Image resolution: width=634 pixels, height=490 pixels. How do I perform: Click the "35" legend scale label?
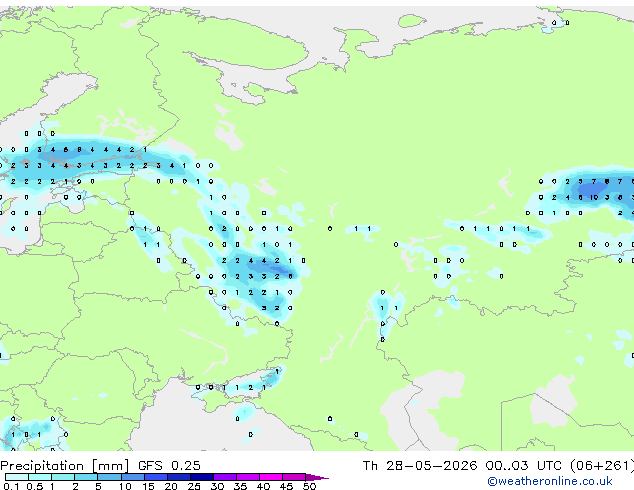click(240, 486)
